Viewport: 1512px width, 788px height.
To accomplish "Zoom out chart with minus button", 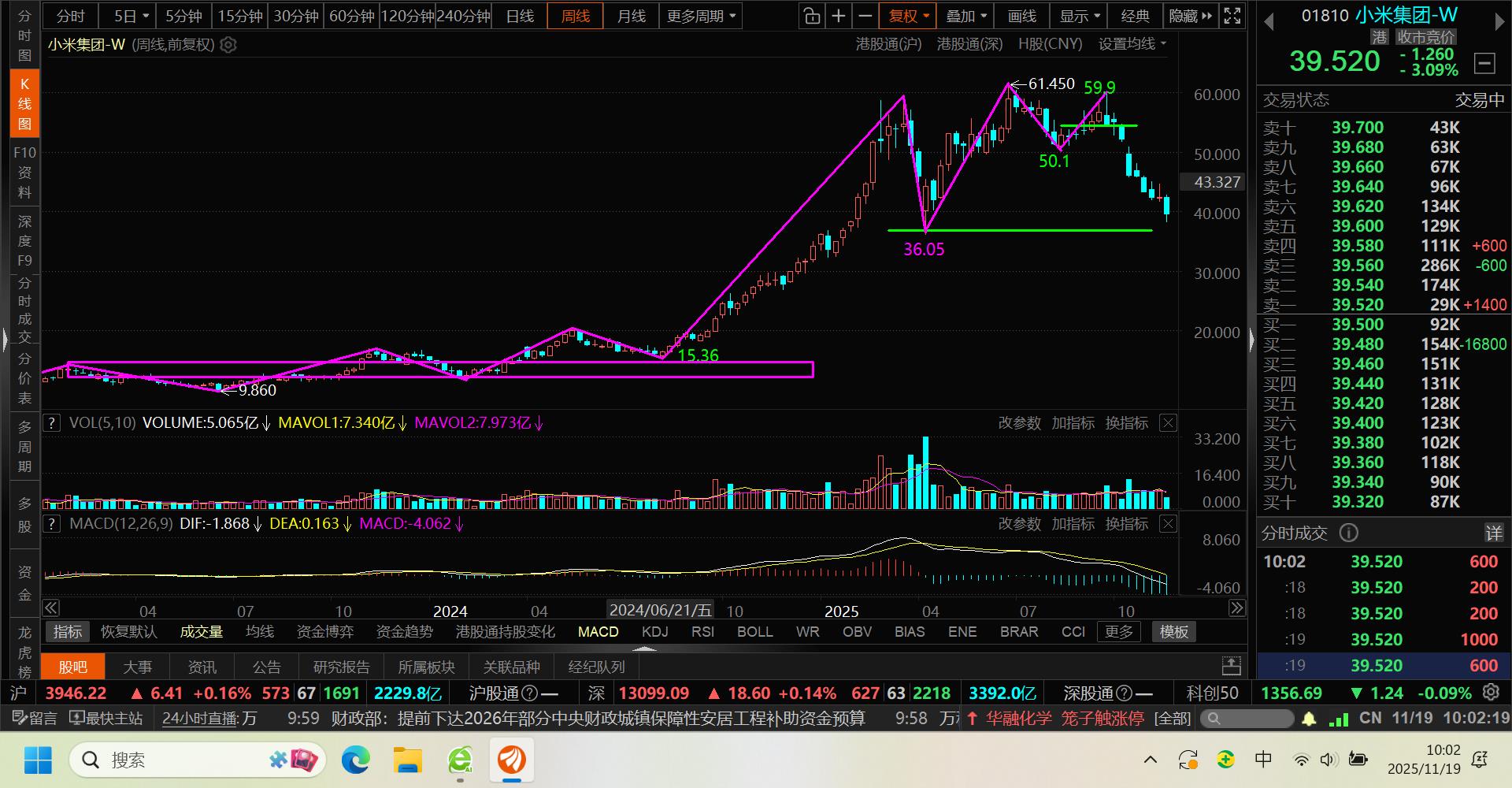I will [865, 16].
